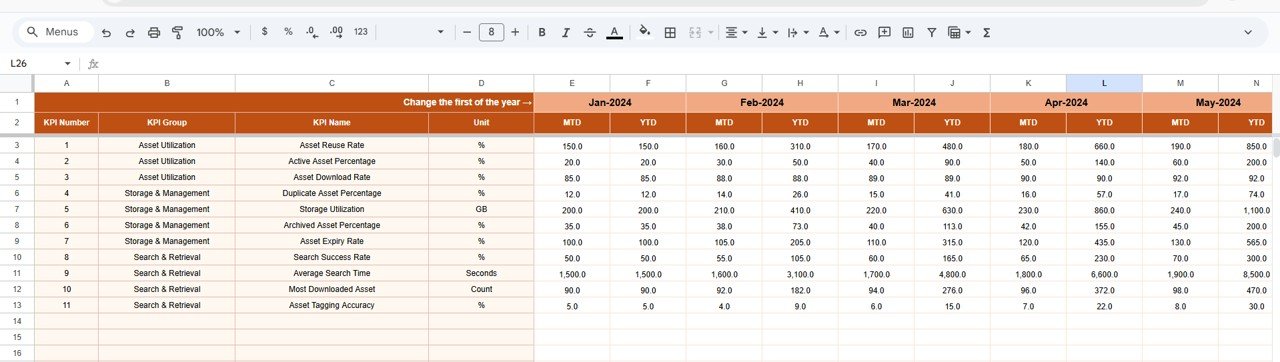Open more number formats (123)
Image resolution: width=1280 pixels, height=362 pixels.
361,32
